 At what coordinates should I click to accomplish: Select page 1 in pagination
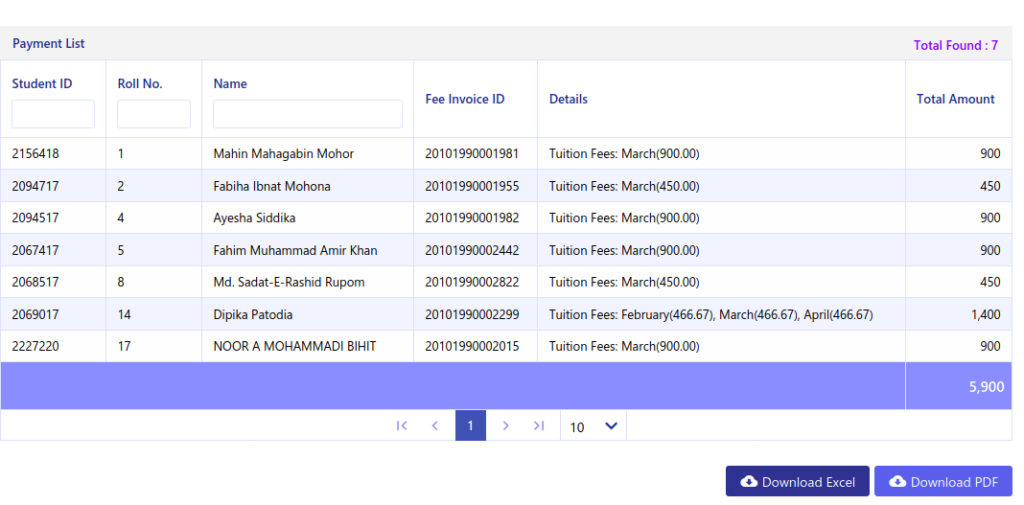tap(470, 425)
